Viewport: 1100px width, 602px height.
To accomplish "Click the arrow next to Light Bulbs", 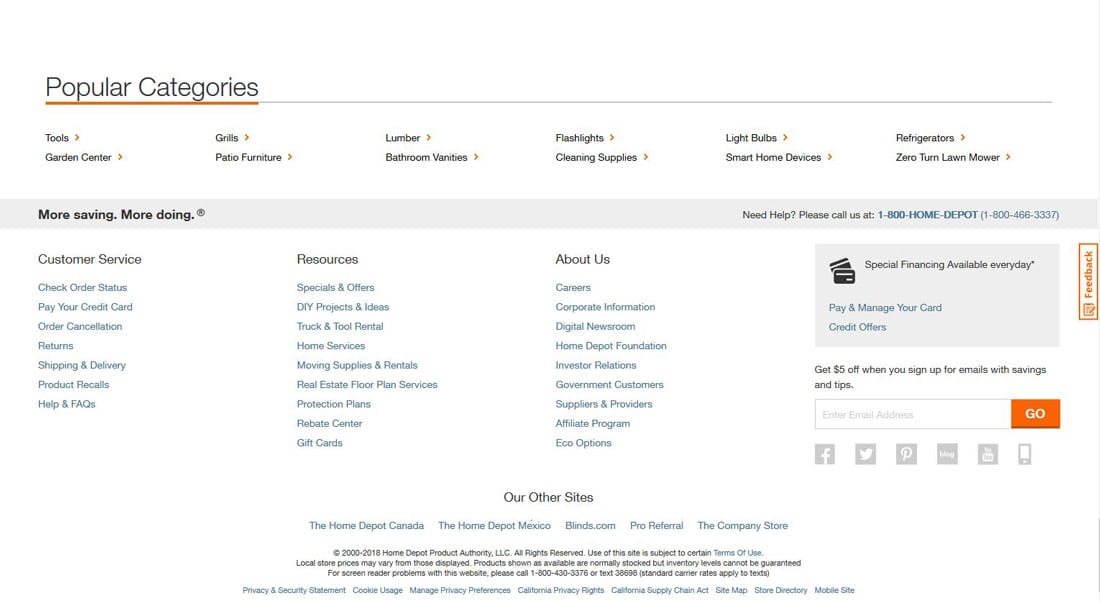I will pyautogui.click(x=785, y=138).
